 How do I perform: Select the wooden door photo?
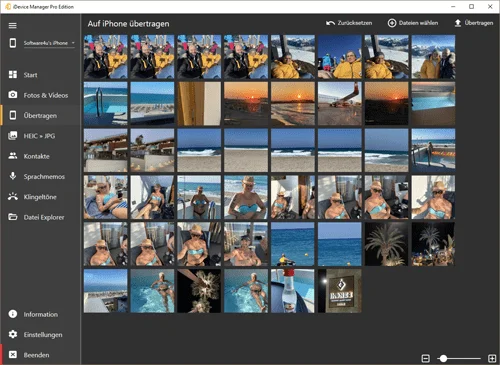coord(199,104)
